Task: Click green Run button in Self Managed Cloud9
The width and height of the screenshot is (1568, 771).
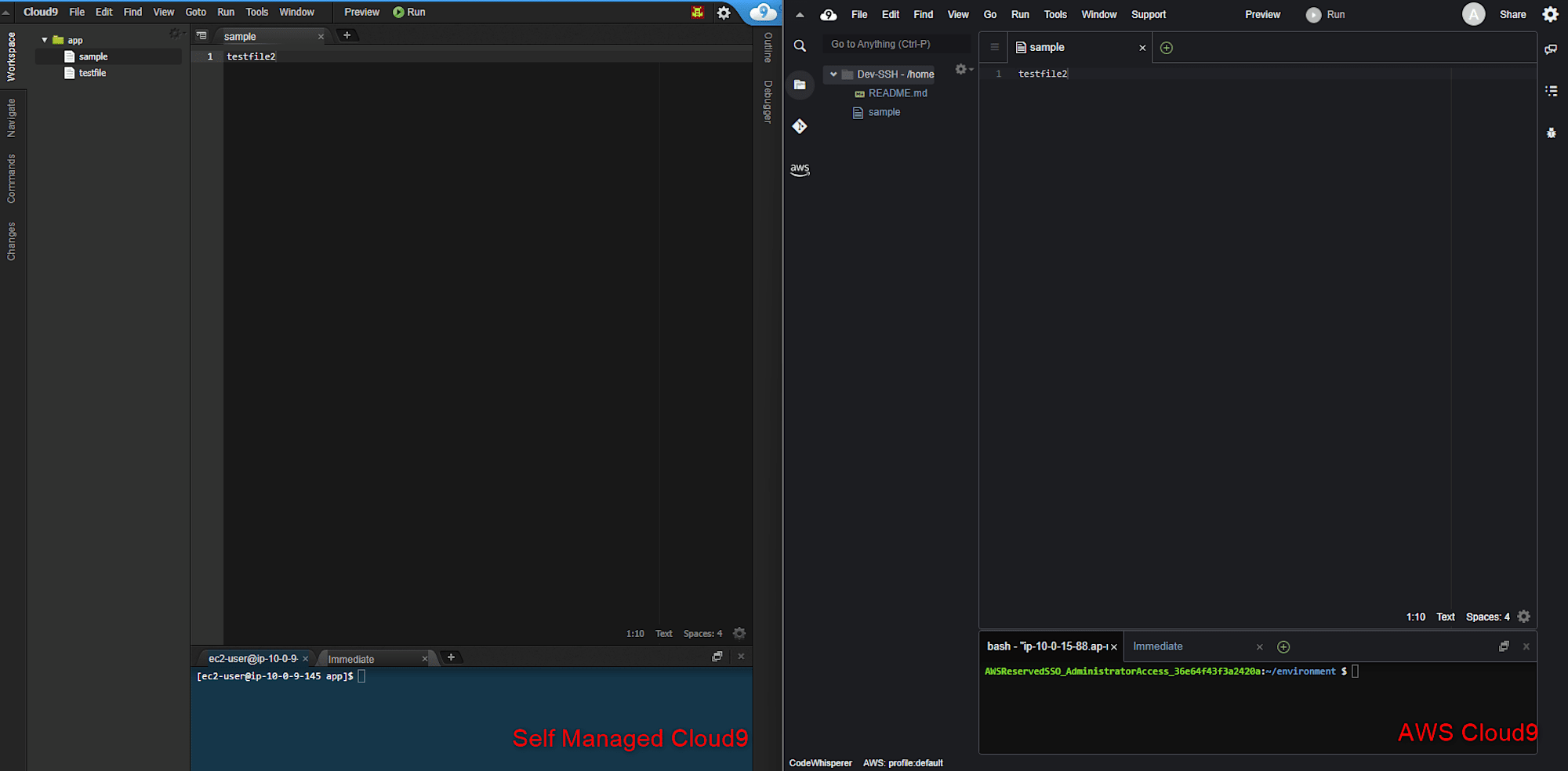Action: click(409, 12)
